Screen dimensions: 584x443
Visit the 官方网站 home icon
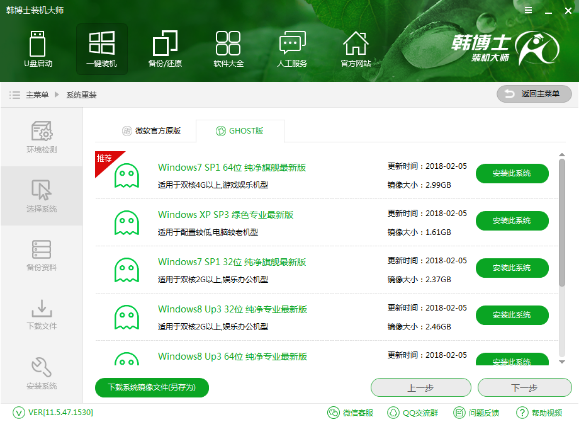coord(356,48)
